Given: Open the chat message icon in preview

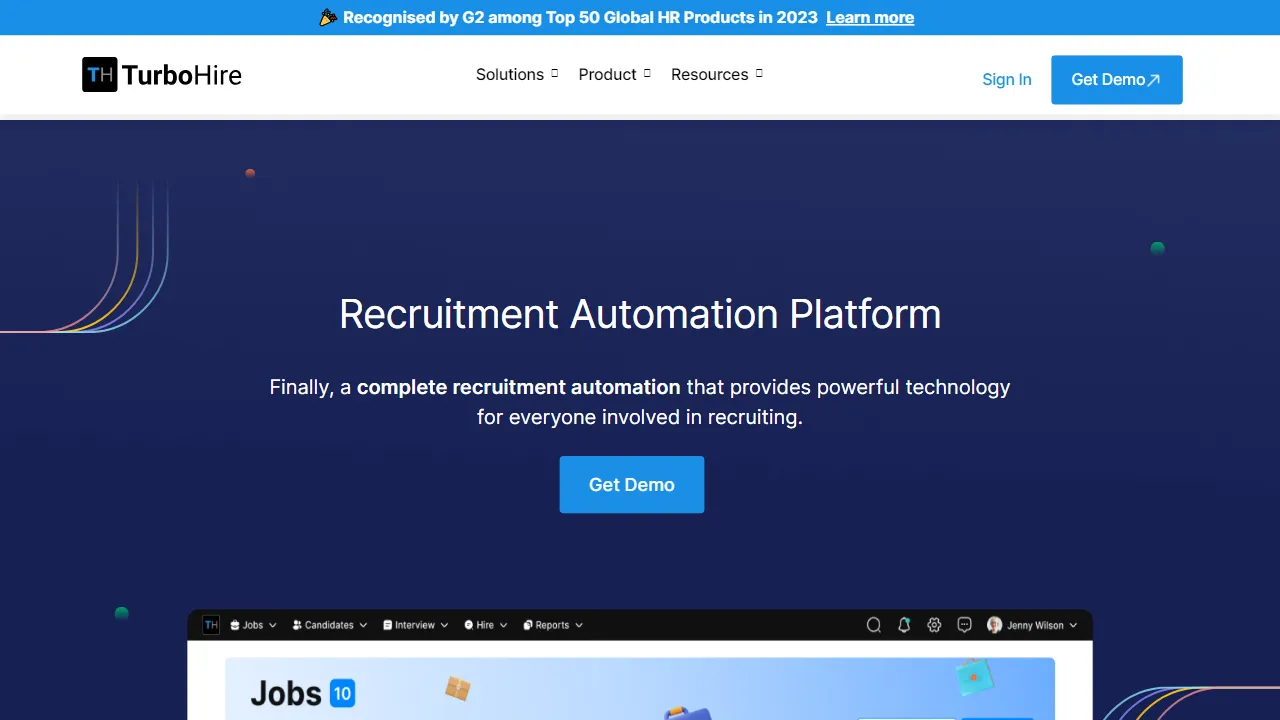Looking at the screenshot, I should tap(965, 625).
